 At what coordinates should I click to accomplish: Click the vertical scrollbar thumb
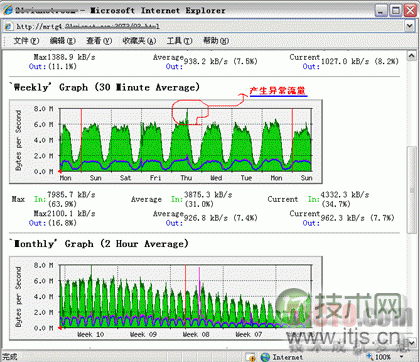pyautogui.click(x=411, y=190)
